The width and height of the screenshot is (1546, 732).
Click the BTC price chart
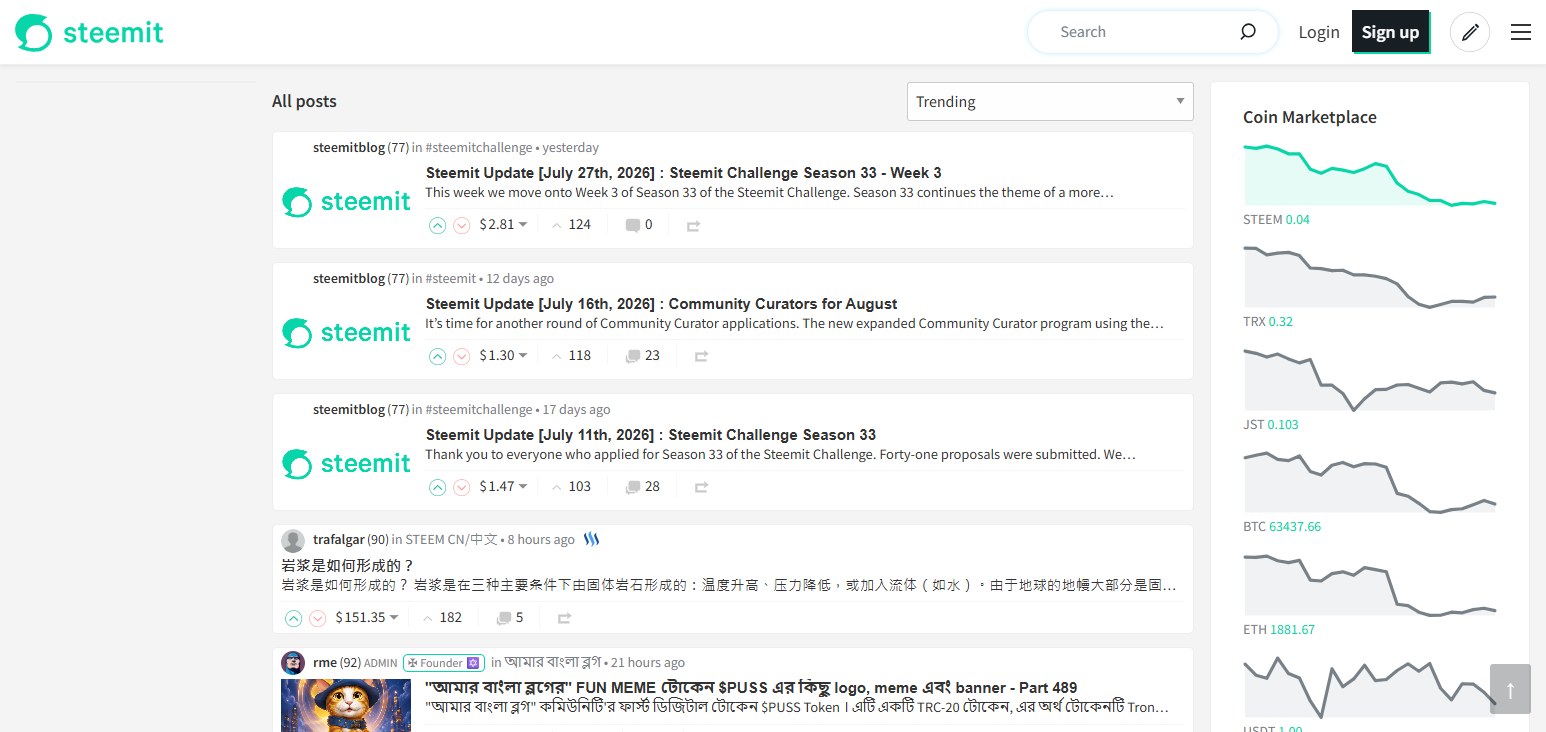click(1370, 481)
